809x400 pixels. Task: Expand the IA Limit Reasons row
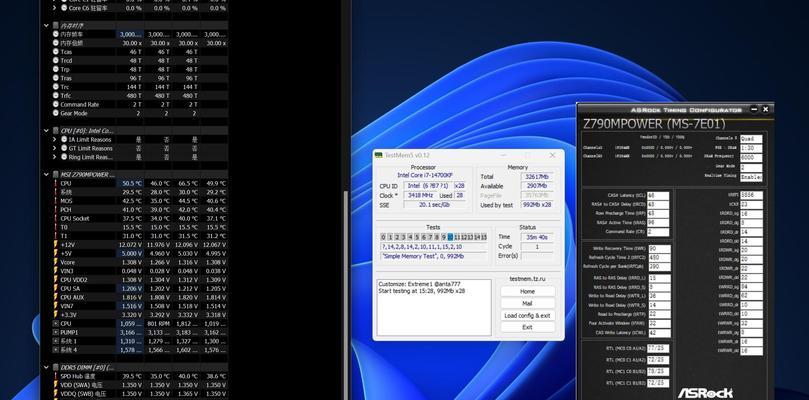pyautogui.click(x=55, y=139)
